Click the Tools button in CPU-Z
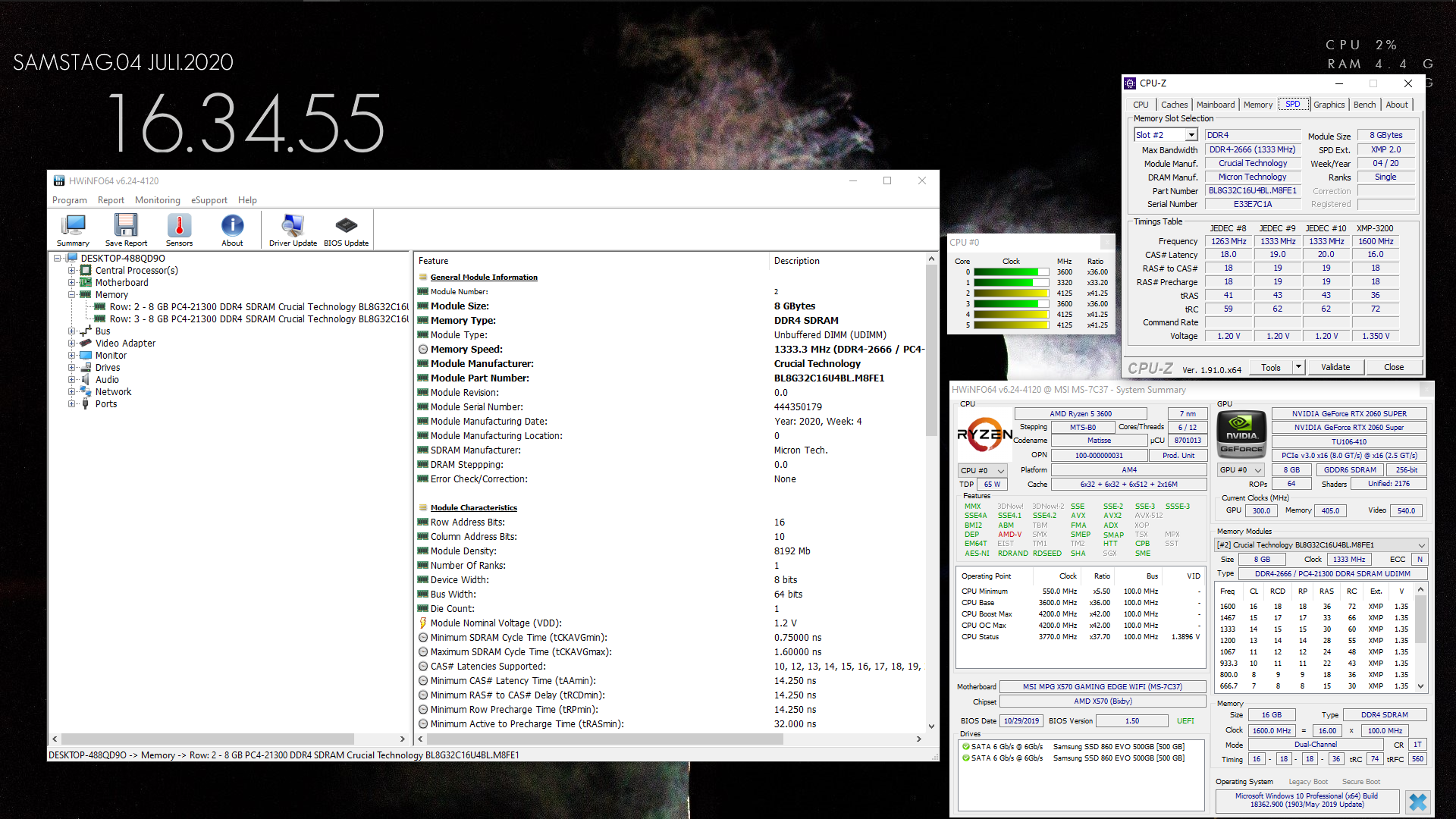This screenshot has height=819, width=1456. pyautogui.click(x=1271, y=367)
